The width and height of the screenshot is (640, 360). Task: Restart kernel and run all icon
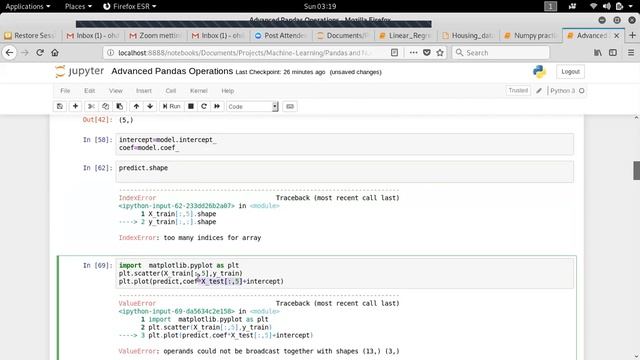pos(217,107)
